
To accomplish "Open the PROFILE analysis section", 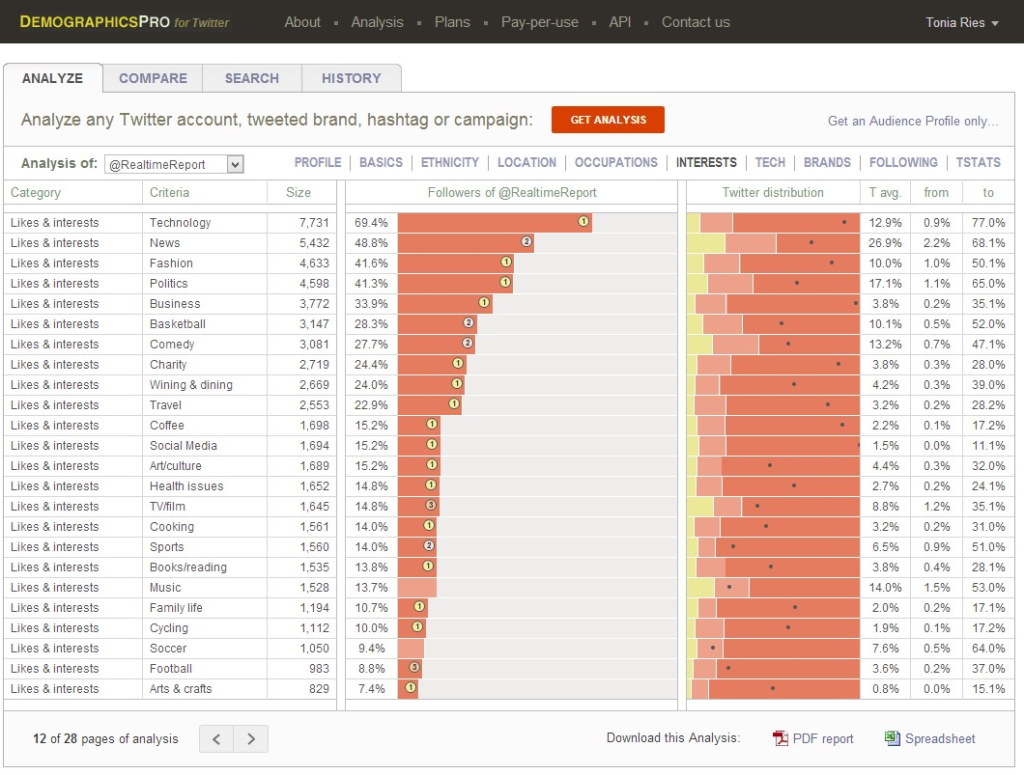I will click(x=317, y=163).
